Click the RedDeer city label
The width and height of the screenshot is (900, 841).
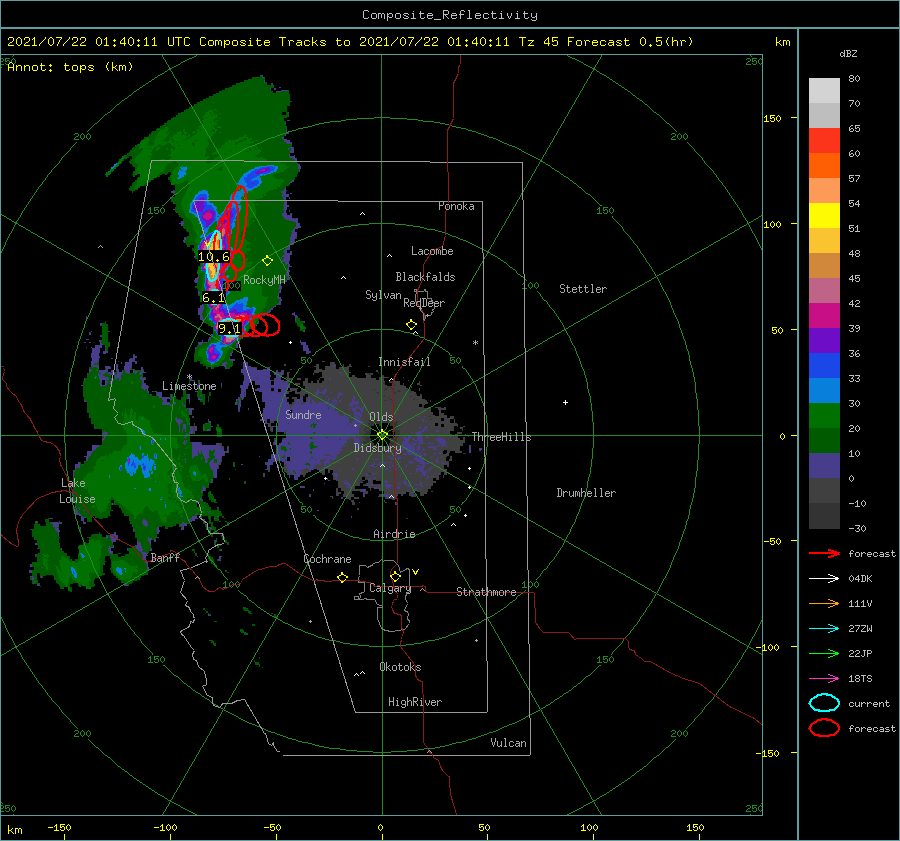pos(424,303)
